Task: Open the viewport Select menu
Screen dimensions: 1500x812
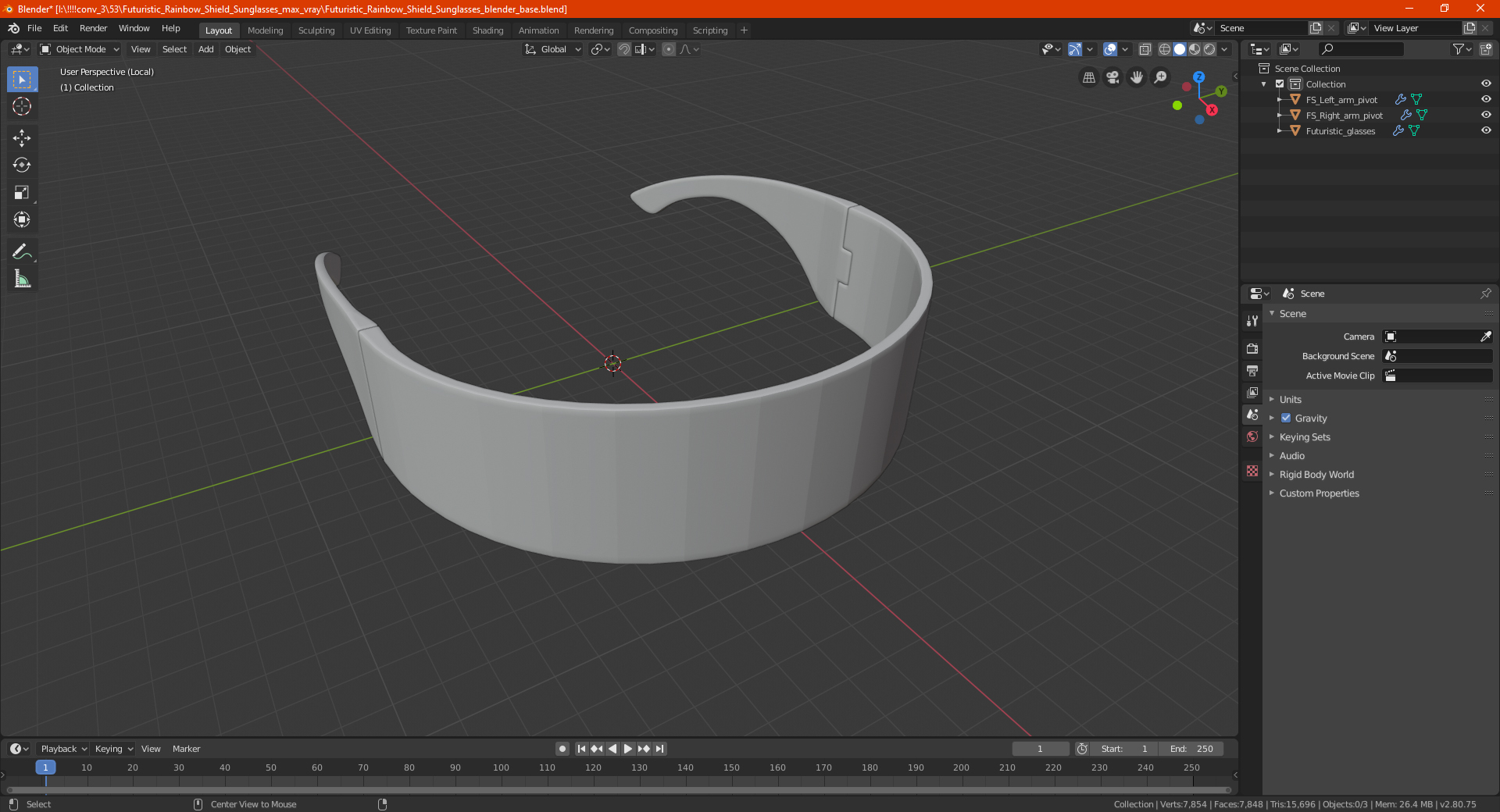Action: [174, 49]
